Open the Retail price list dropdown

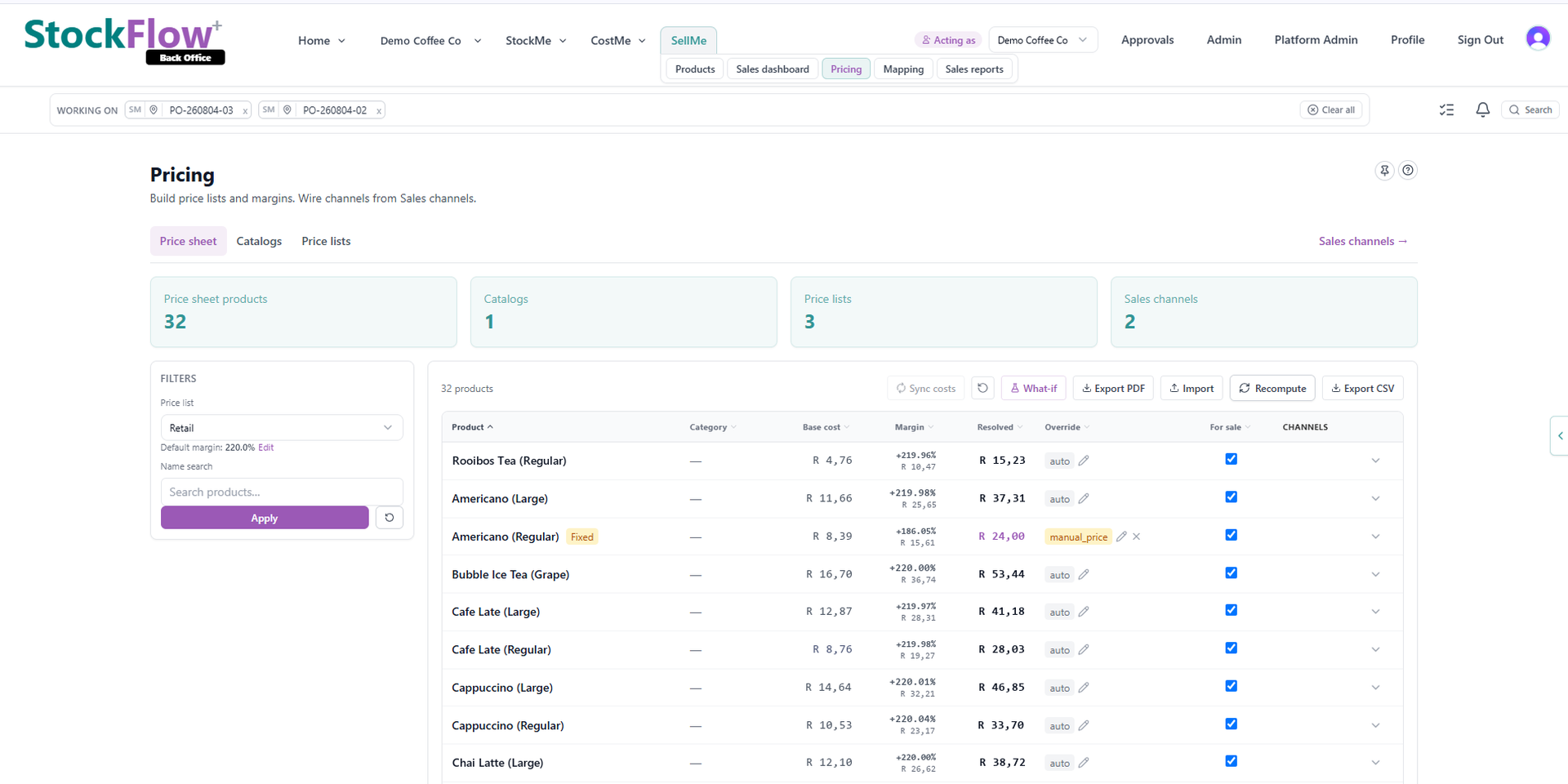click(x=282, y=428)
